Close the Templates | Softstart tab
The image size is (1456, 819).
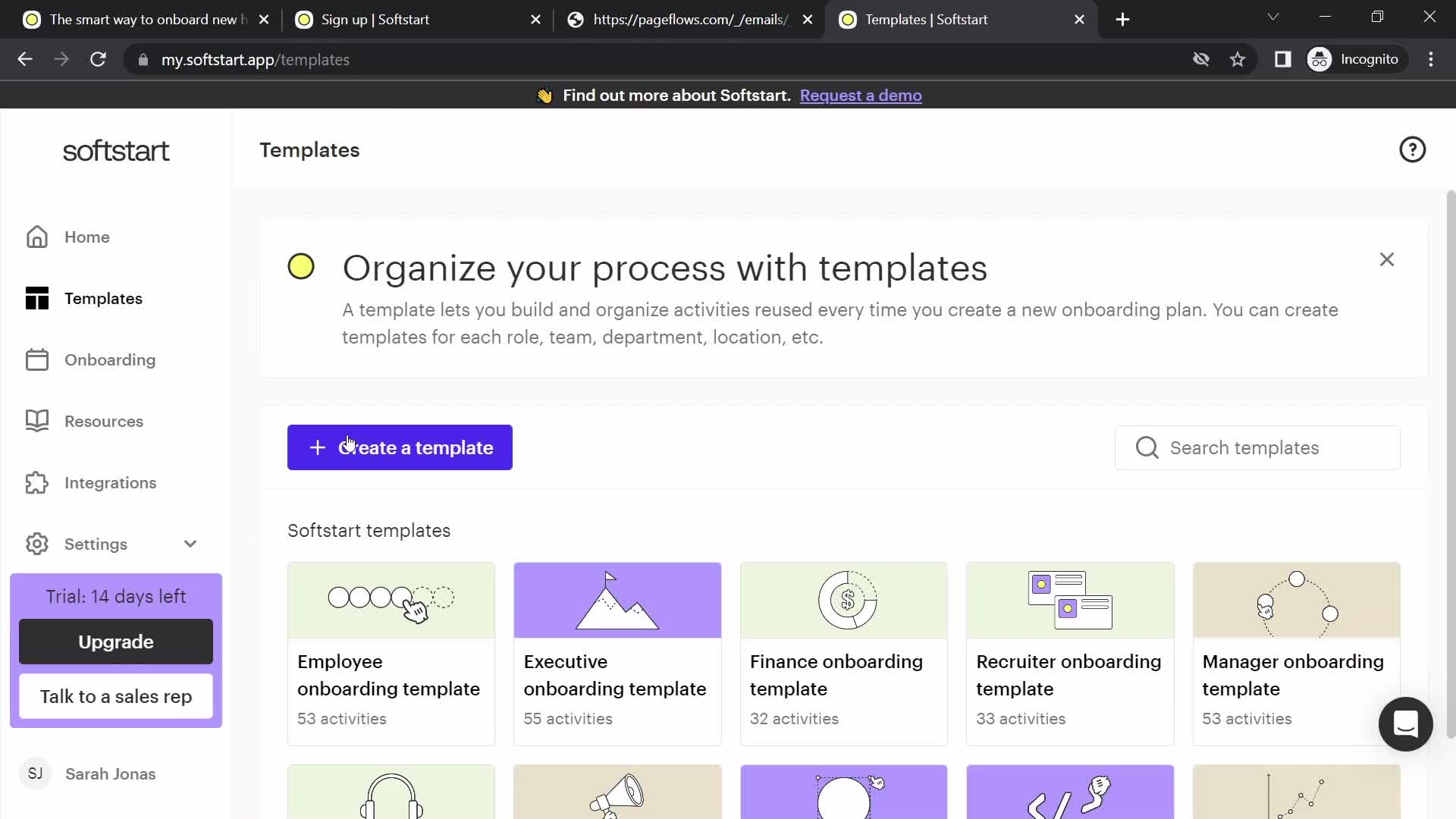1079,20
